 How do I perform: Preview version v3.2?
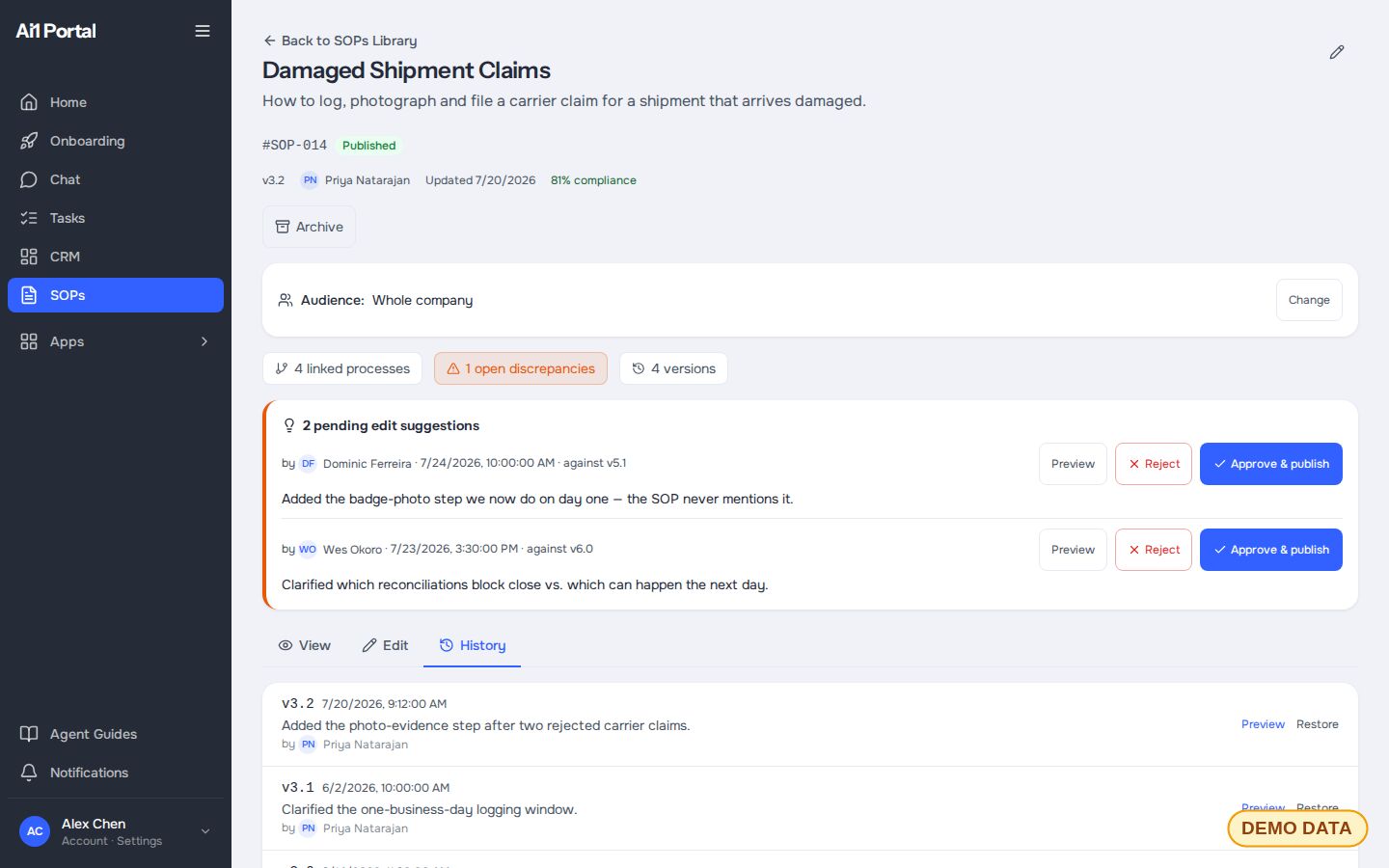click(1263, 724)
